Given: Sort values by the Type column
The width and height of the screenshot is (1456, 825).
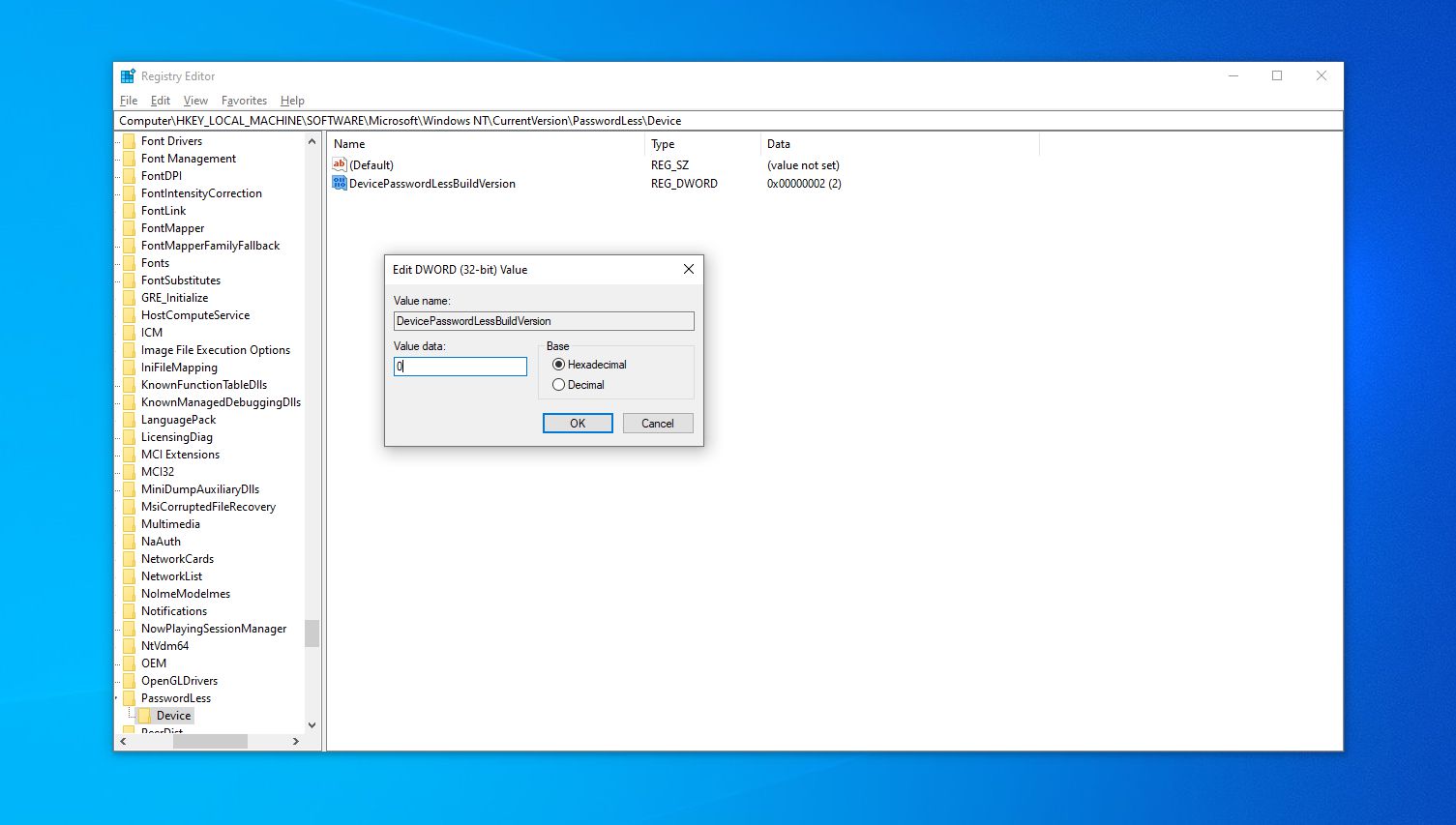Looking at the screenshot, I should (702, 144).
